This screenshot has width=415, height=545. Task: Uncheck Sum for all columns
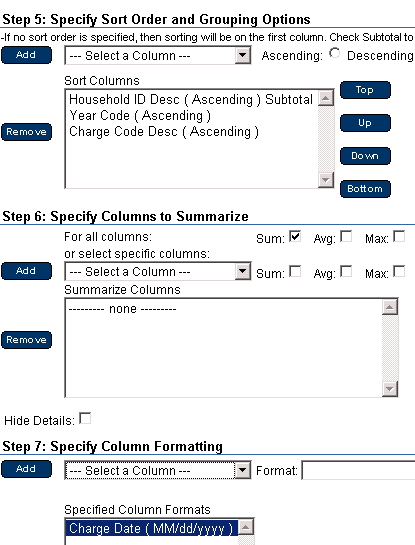[295, 237]
